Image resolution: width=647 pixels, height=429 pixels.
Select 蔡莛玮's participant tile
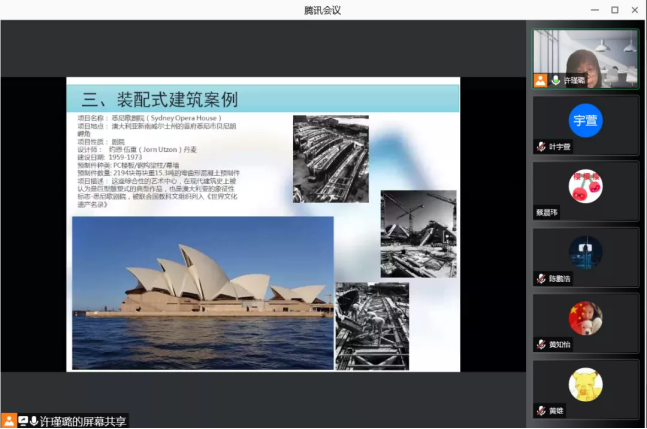pyautogui.click(x=585, y=191)
